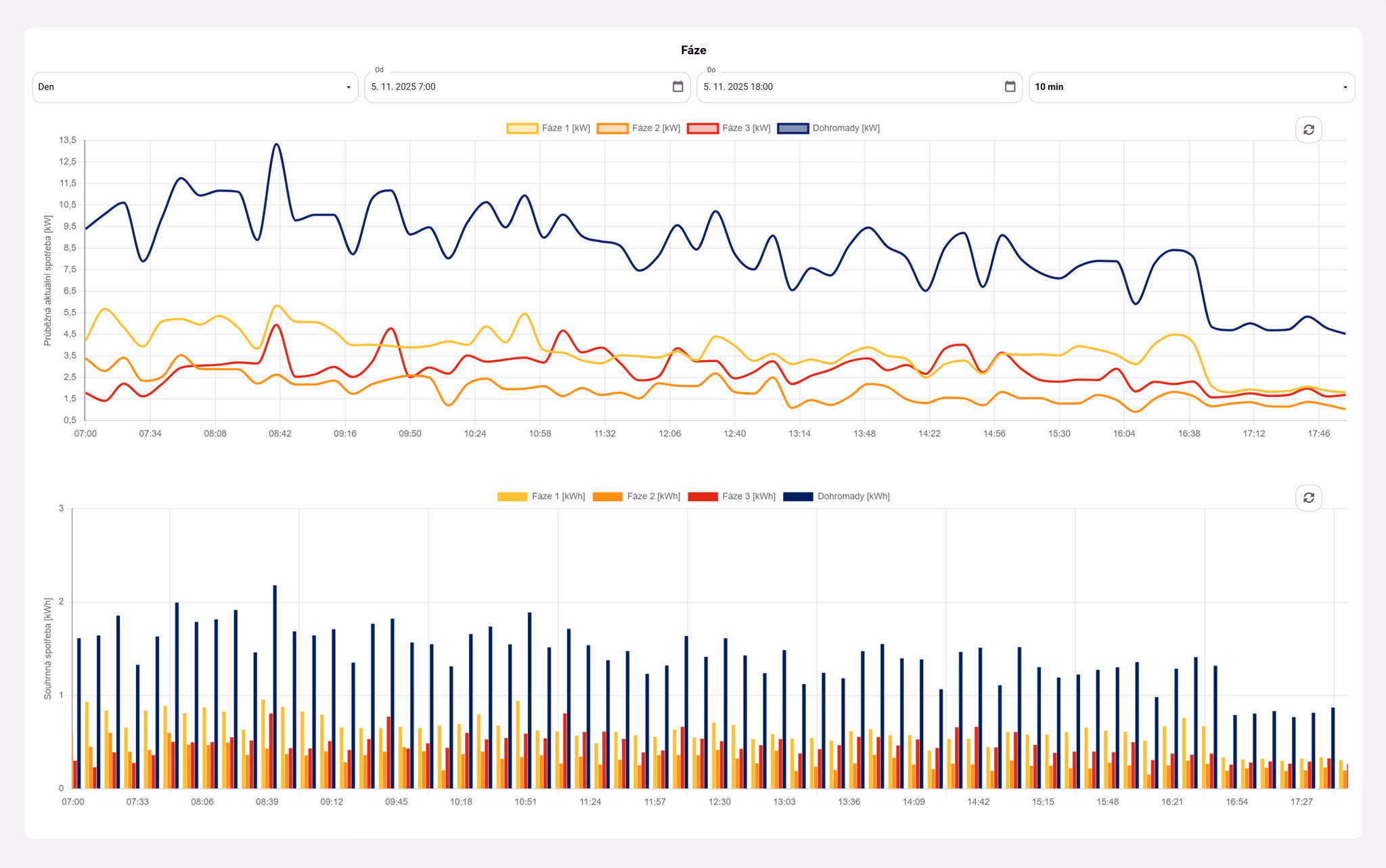The width and height of the screenshot is (1386, 868).
Task: Click the 14:22 label on line chart axis
Action: click(x=929, y=434)
